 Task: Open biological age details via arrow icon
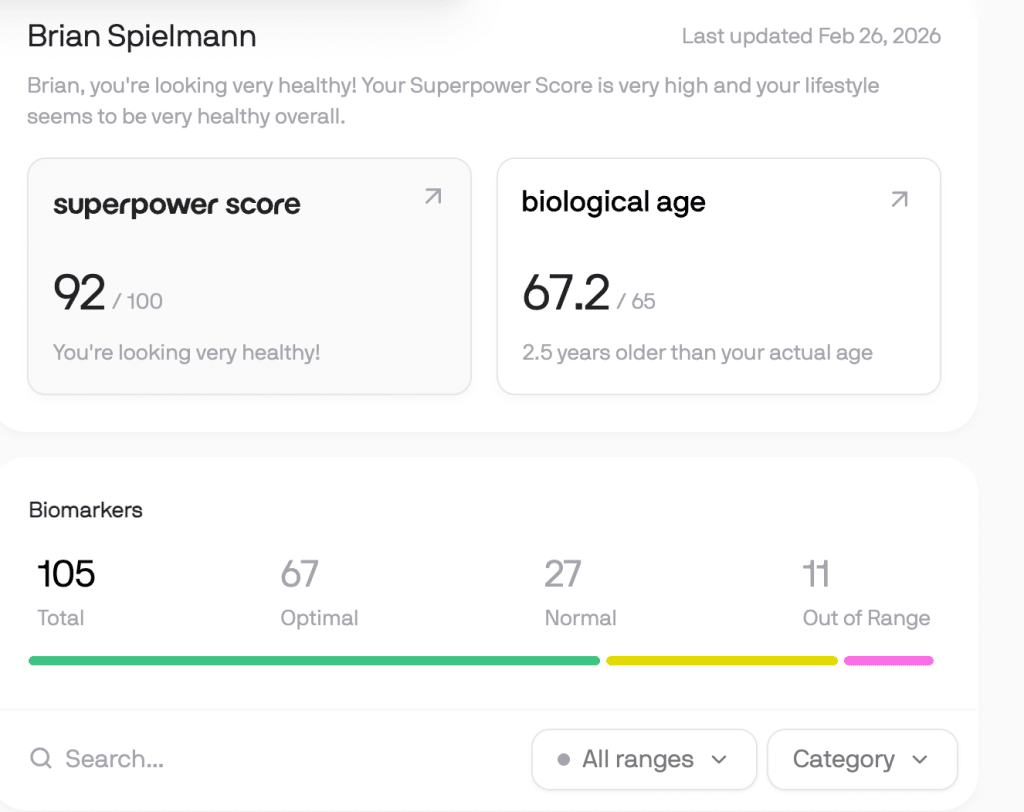click(899, 199)
